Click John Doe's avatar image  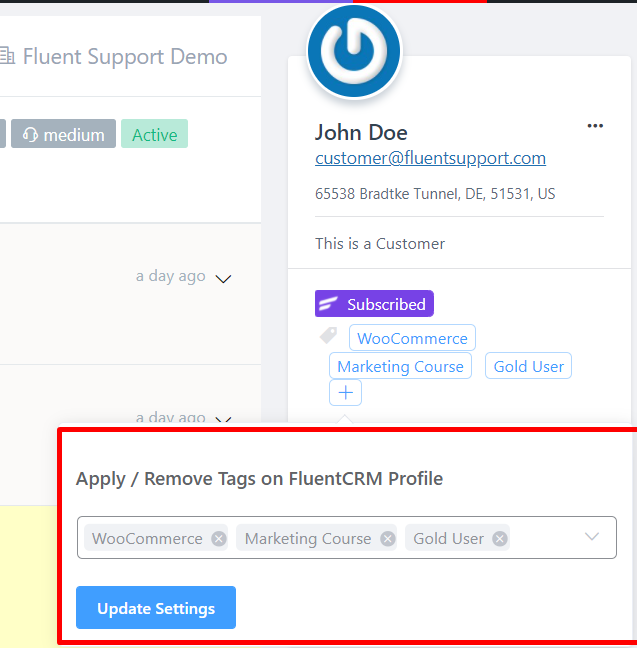(x=354, y=51)
